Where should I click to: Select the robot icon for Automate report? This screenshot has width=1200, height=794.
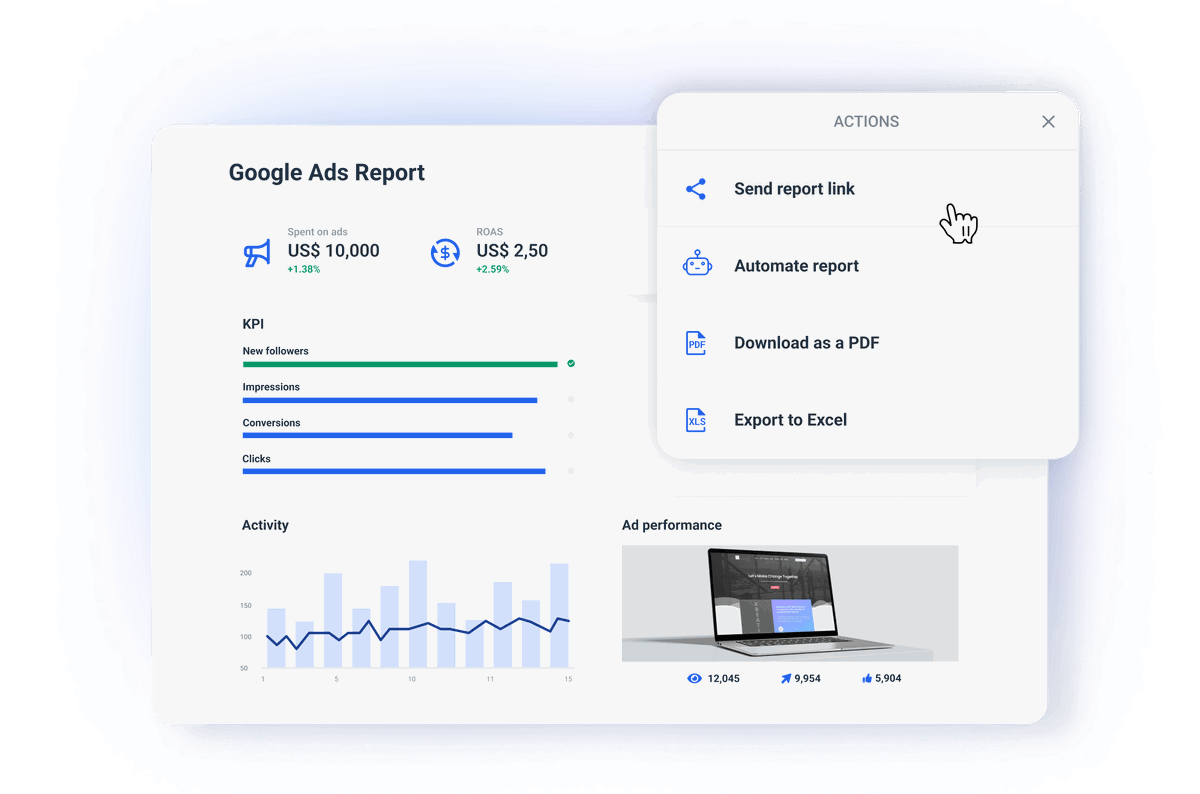[696, 265]
